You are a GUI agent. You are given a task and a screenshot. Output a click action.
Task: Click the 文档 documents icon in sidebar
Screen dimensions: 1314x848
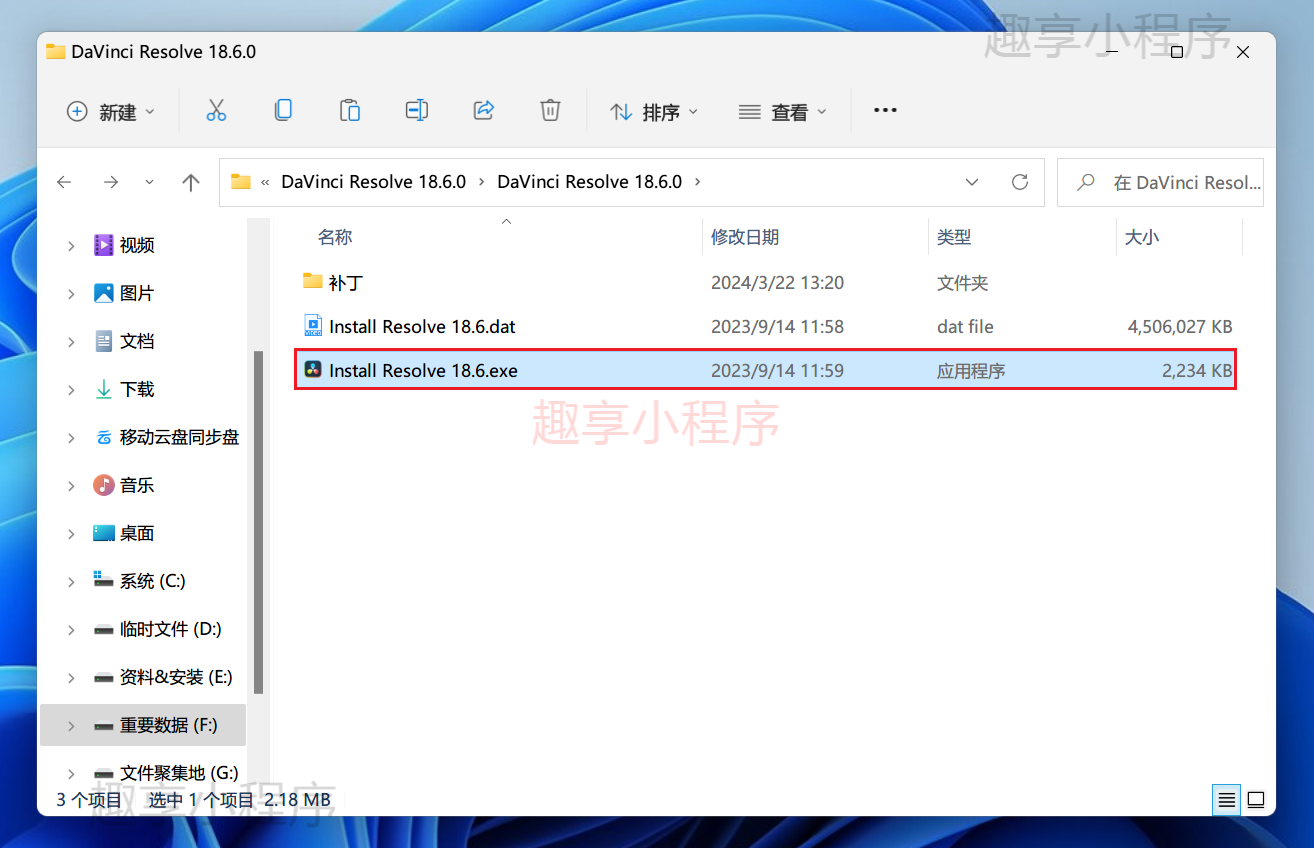coord(104,341)
